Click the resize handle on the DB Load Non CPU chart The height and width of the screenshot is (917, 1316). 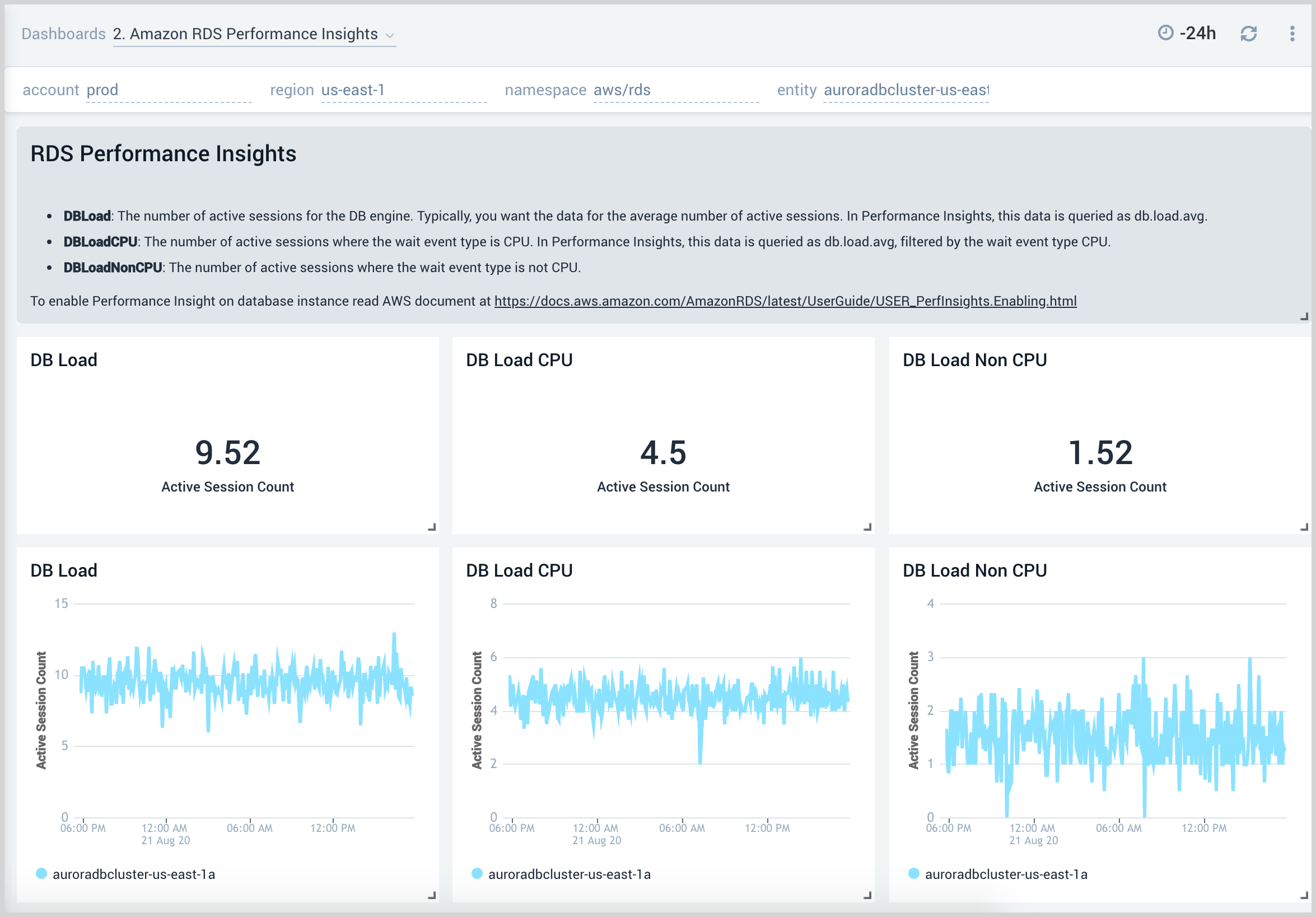pyautogui.click(x=1305, y=895)
